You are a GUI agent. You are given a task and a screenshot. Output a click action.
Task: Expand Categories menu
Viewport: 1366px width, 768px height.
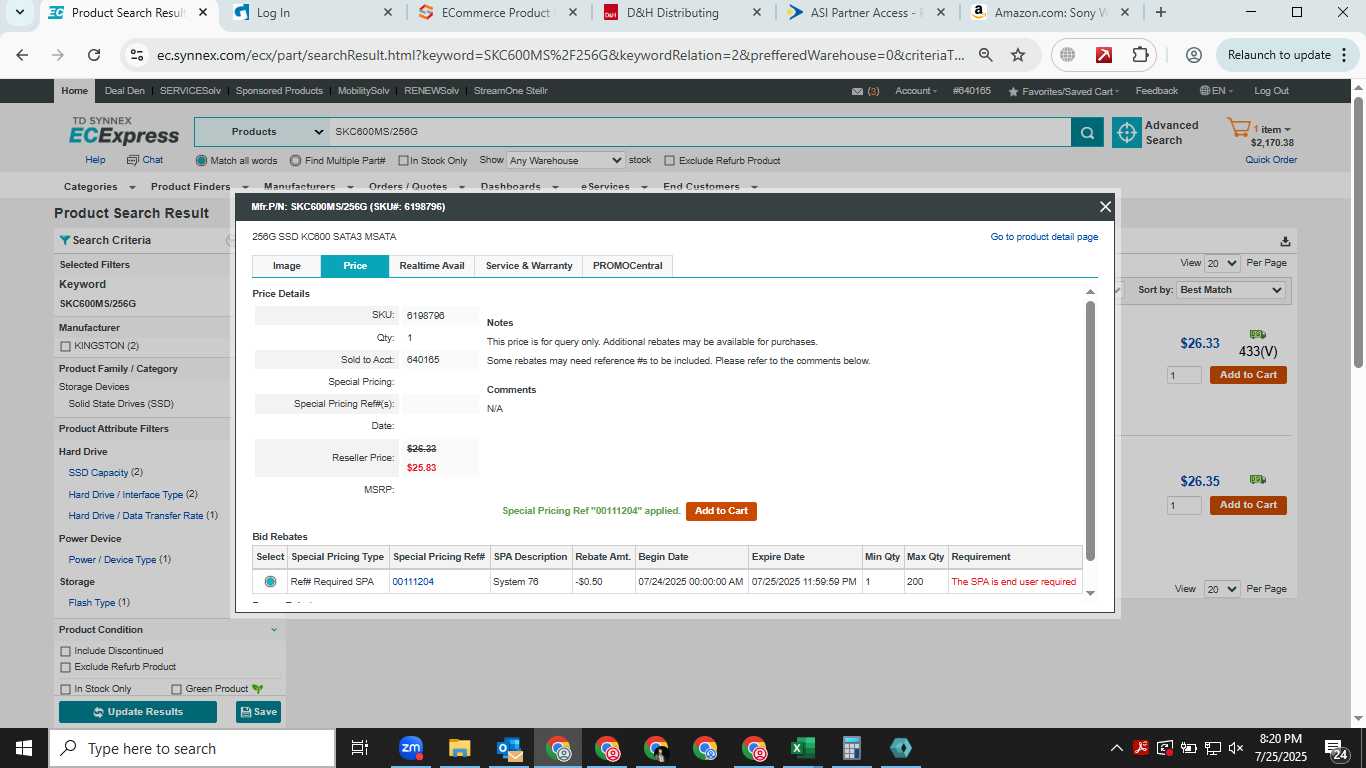(x=98, y=187)
